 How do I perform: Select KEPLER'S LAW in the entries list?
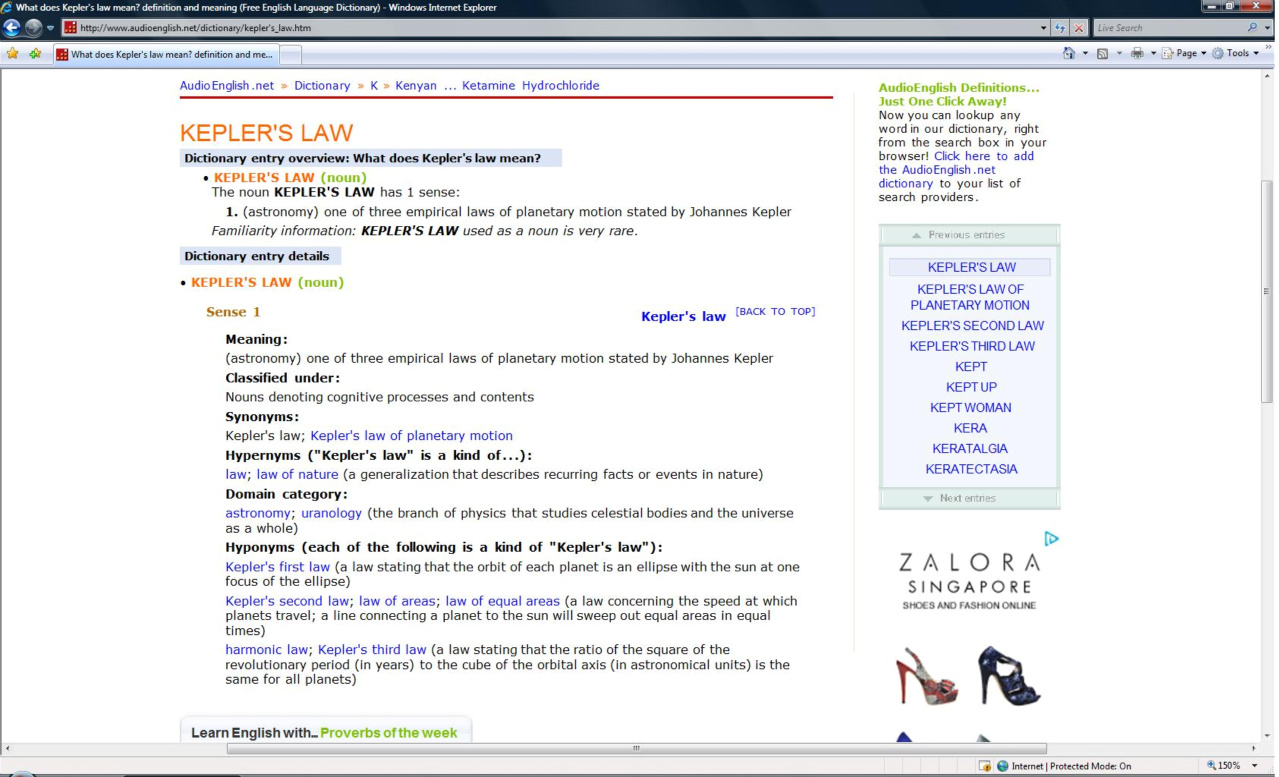(971, 267)
